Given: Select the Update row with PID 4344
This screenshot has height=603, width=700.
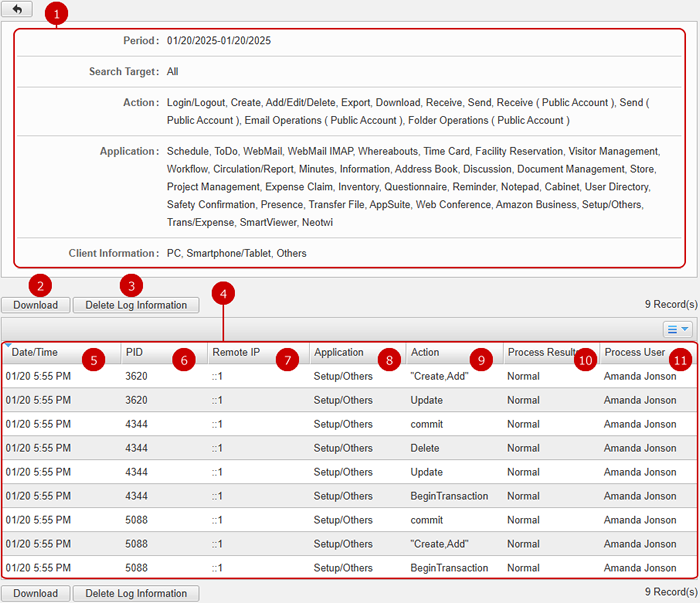Looking at the screenshot, I should (350, 472).
